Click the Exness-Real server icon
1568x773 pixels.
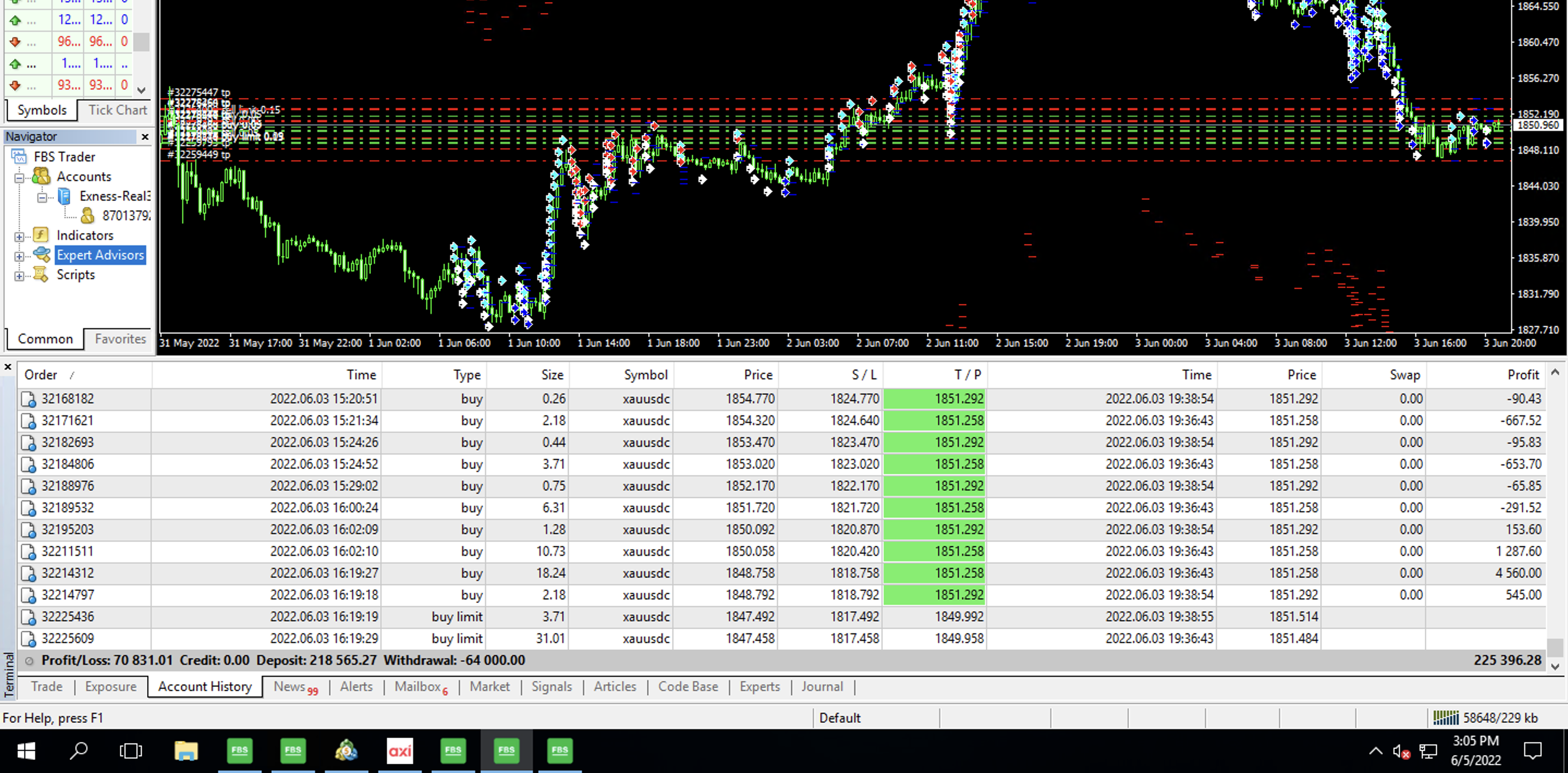click(64, 196)
